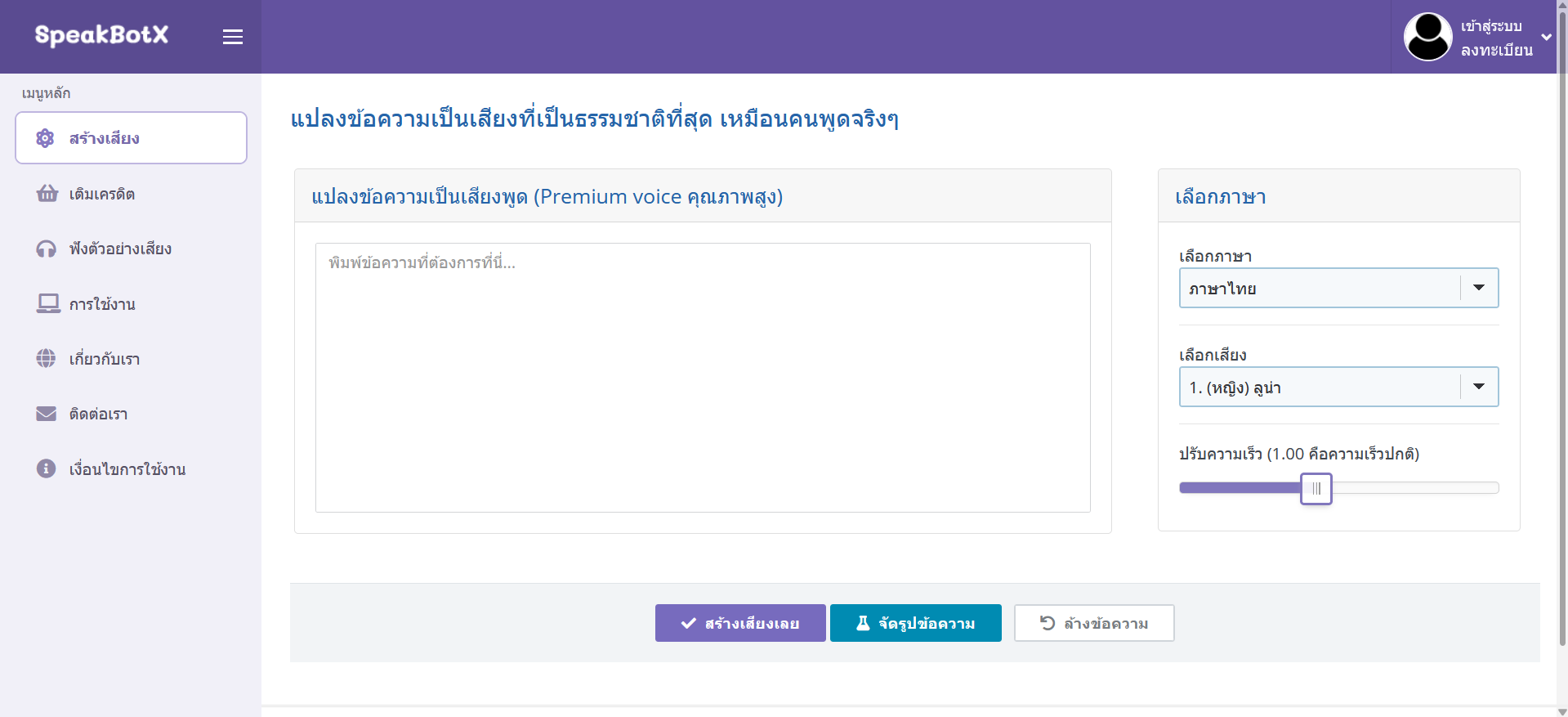Open the ภาษาไทย language dropdown
1568x717 pixels.
click(1338, 288)
